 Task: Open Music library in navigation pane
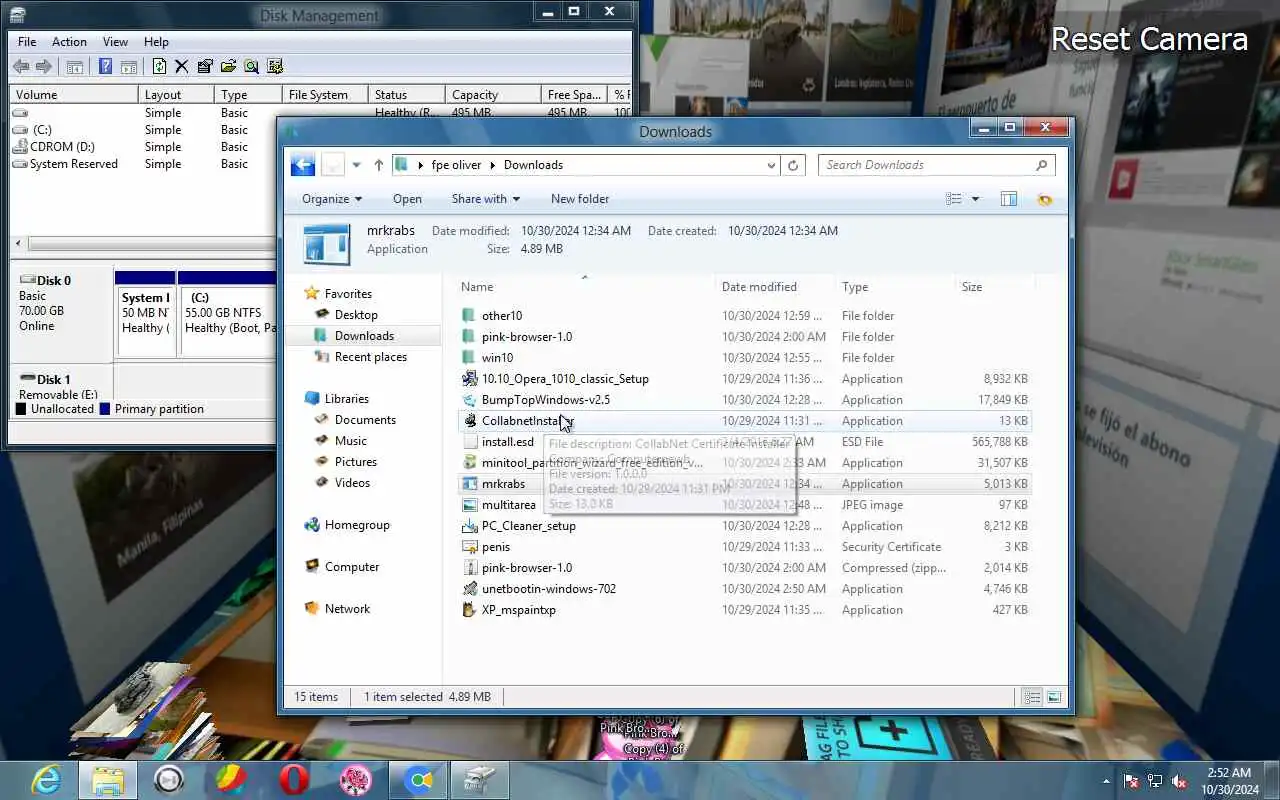coord(351,441)
